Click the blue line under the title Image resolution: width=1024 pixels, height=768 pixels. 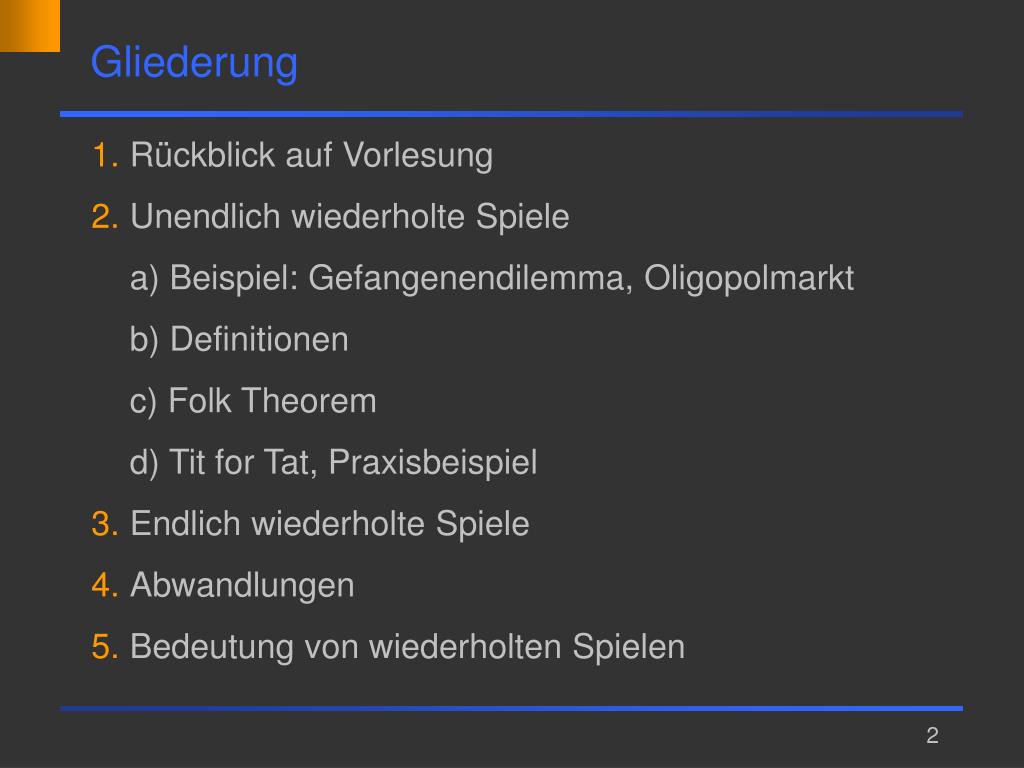pyautogui.click(x=511, y=114)
